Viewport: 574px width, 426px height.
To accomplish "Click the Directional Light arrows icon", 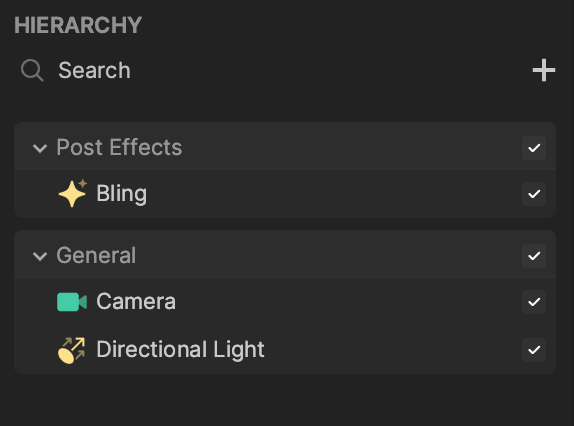I will [72, 350].
